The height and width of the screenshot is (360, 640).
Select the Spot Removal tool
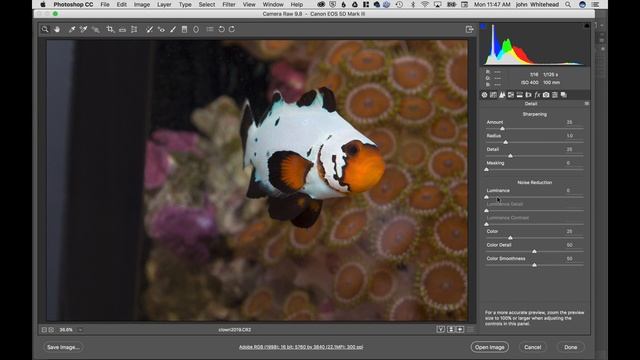pos(149,29)
